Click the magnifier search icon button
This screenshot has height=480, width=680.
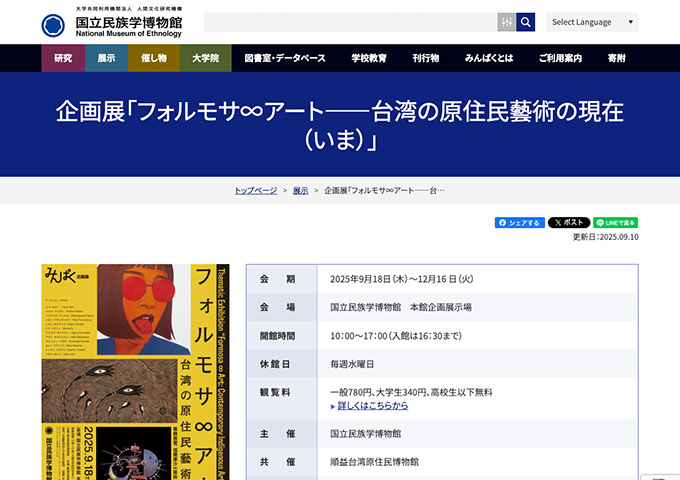coord(526,22)
